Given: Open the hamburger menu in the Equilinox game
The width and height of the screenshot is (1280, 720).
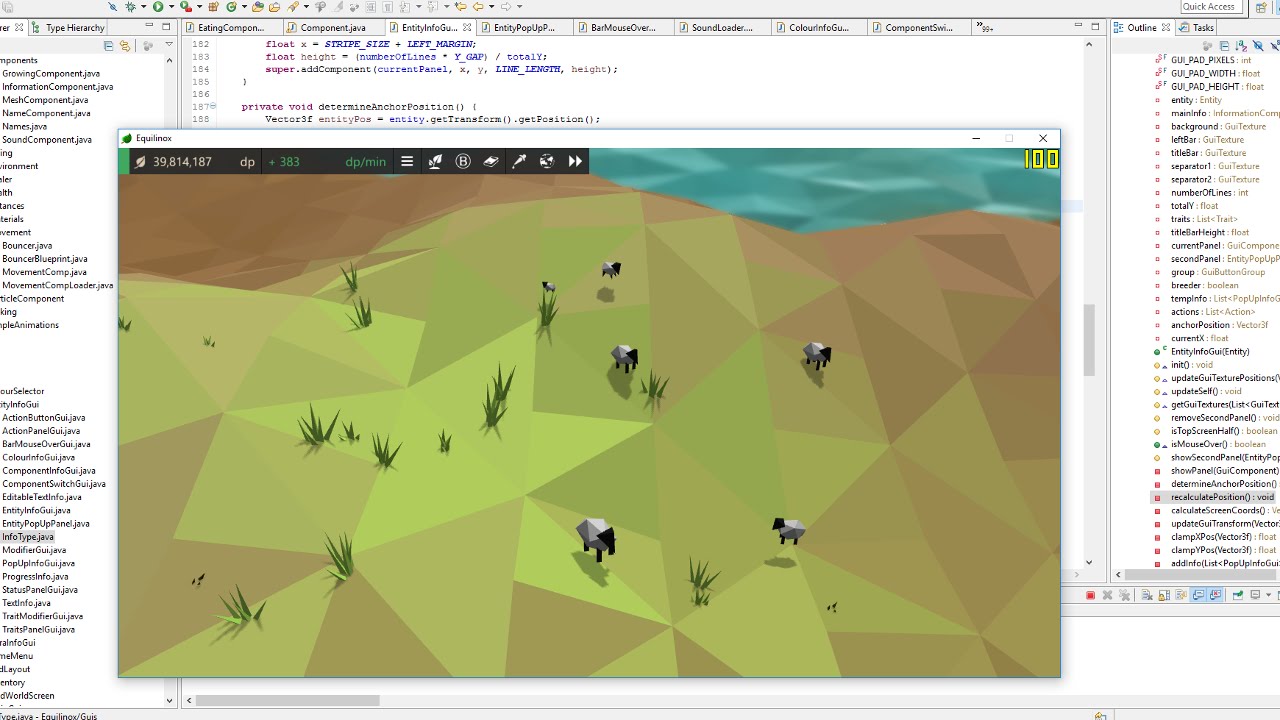Looking at the screenshot, I should click(x=407, y=161).
